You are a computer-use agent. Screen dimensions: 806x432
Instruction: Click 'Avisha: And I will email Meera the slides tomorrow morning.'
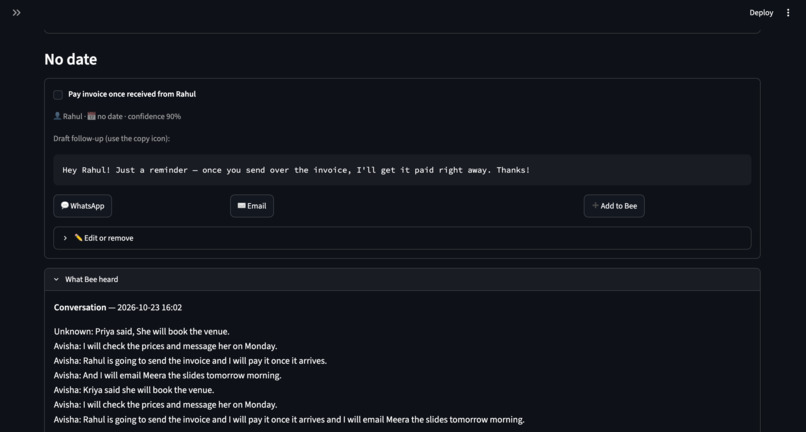click(168, 375)
